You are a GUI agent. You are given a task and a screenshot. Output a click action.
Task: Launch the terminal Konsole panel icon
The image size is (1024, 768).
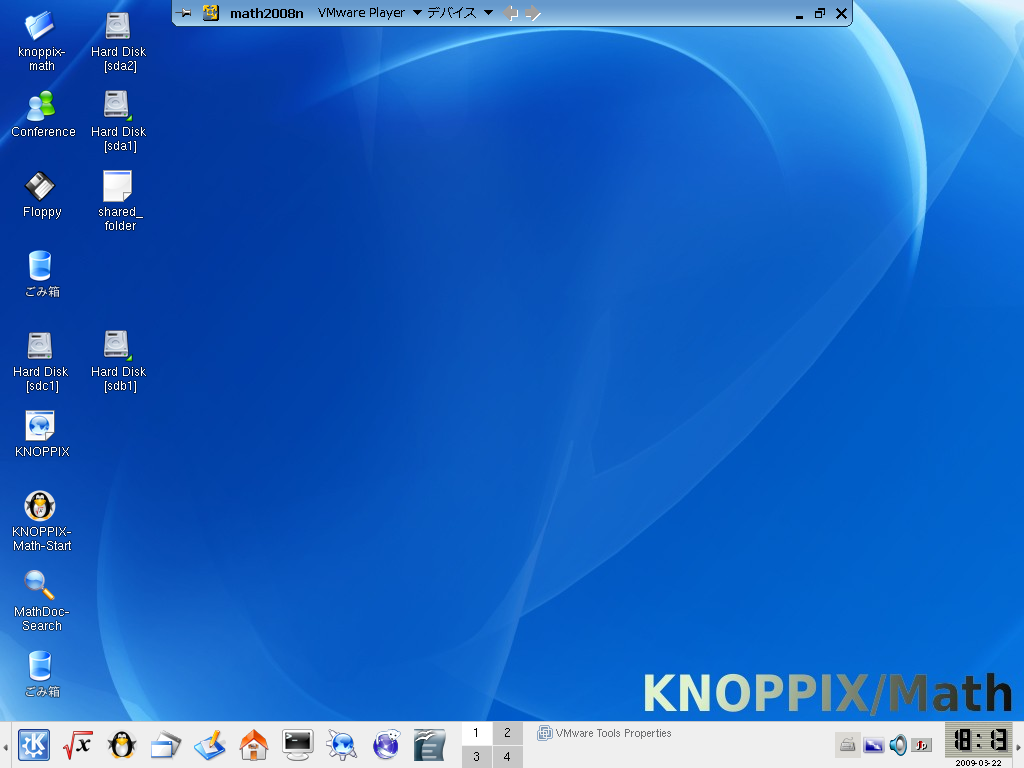pos(298,745)
